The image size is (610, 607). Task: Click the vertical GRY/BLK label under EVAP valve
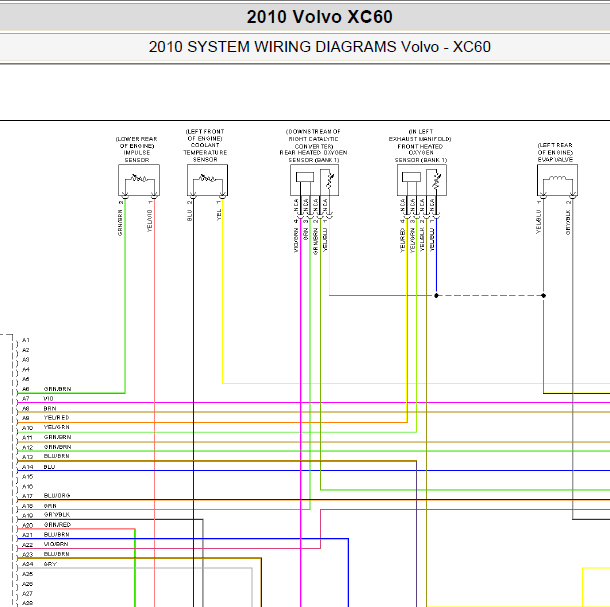click(568, 223)
